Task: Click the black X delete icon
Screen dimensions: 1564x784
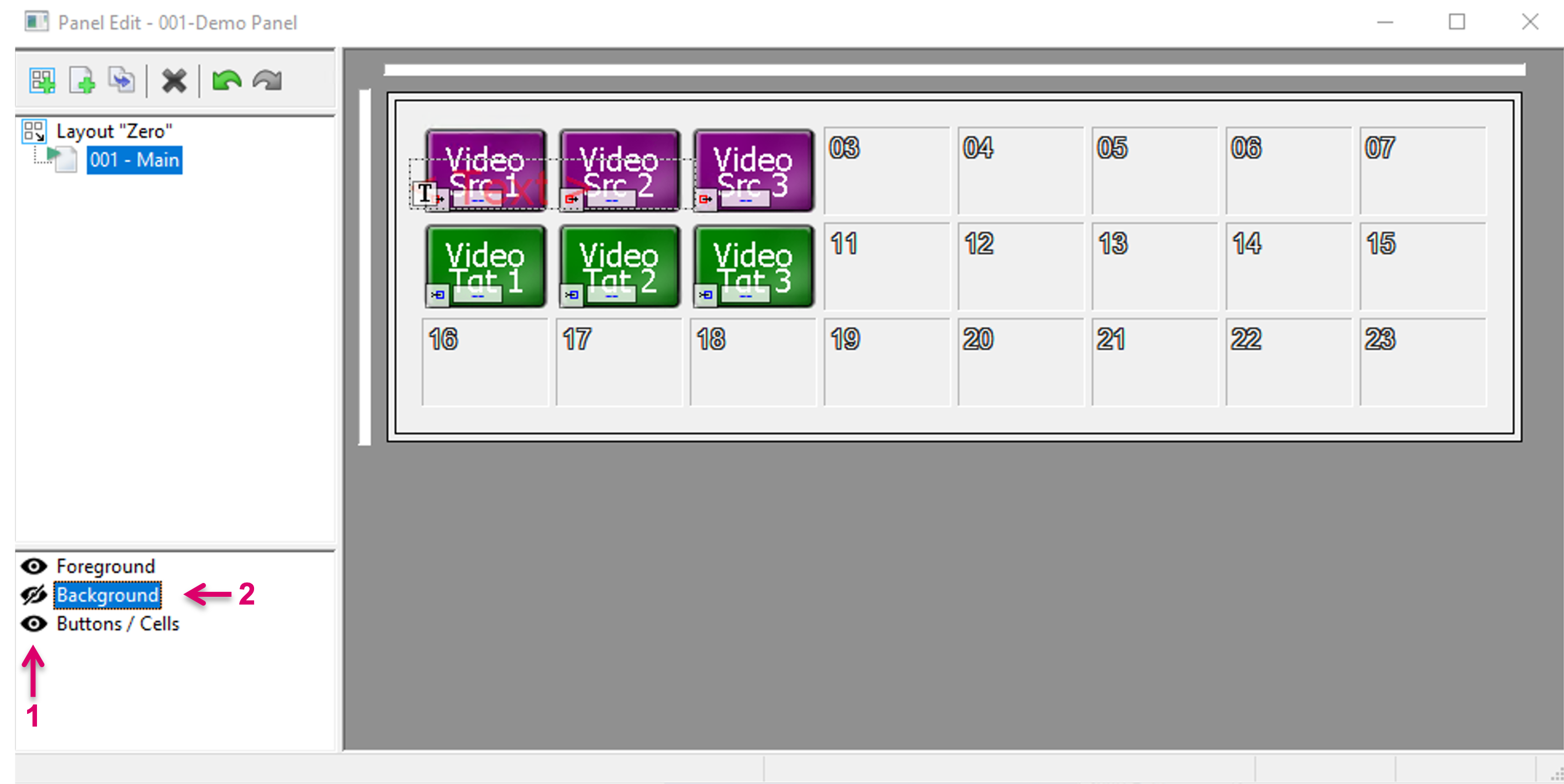Action: (x=173, y=81)
